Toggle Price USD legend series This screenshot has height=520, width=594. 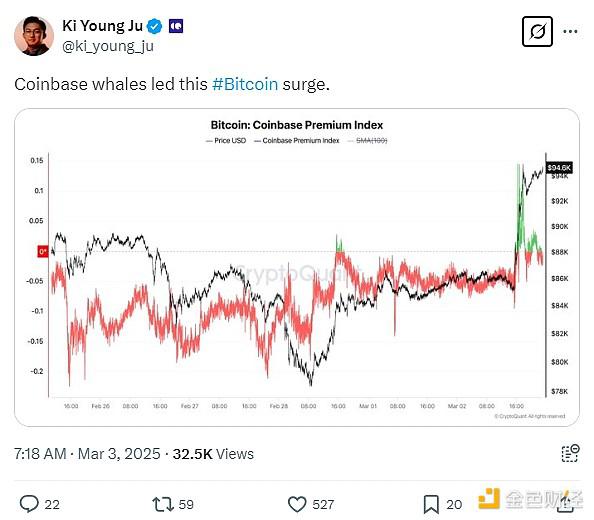pyautogui.click(x=226, y=141)
